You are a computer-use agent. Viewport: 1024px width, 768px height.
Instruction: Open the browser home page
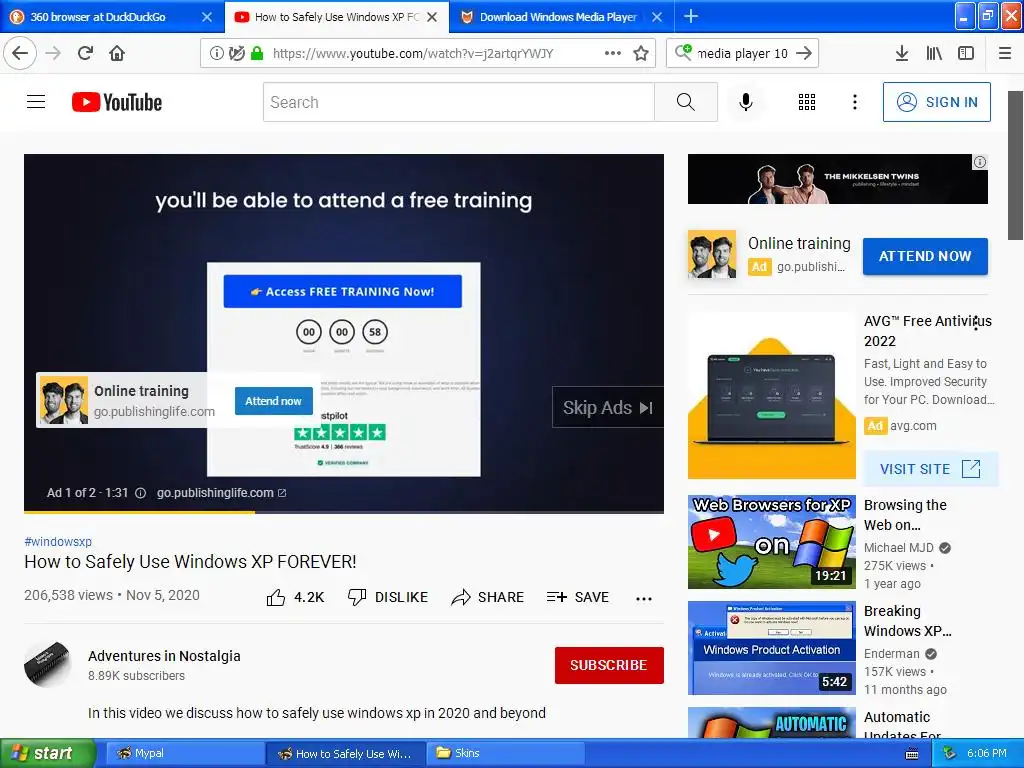tap(117, 53)
